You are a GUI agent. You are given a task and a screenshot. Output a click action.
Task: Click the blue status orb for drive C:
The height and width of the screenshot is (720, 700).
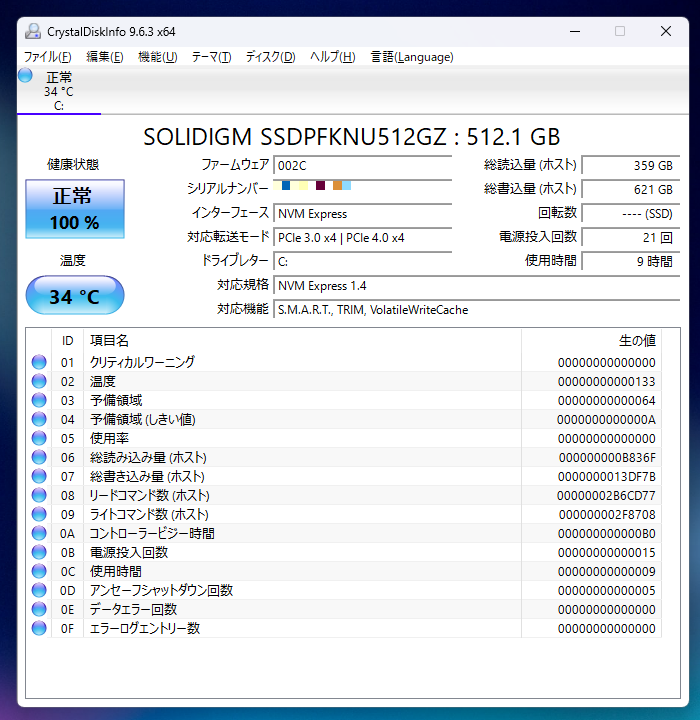25,75
